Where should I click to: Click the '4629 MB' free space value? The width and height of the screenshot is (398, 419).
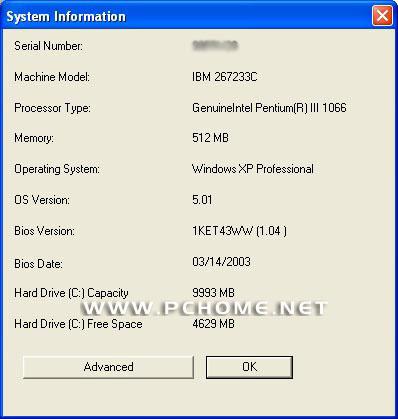click(213, 324)
